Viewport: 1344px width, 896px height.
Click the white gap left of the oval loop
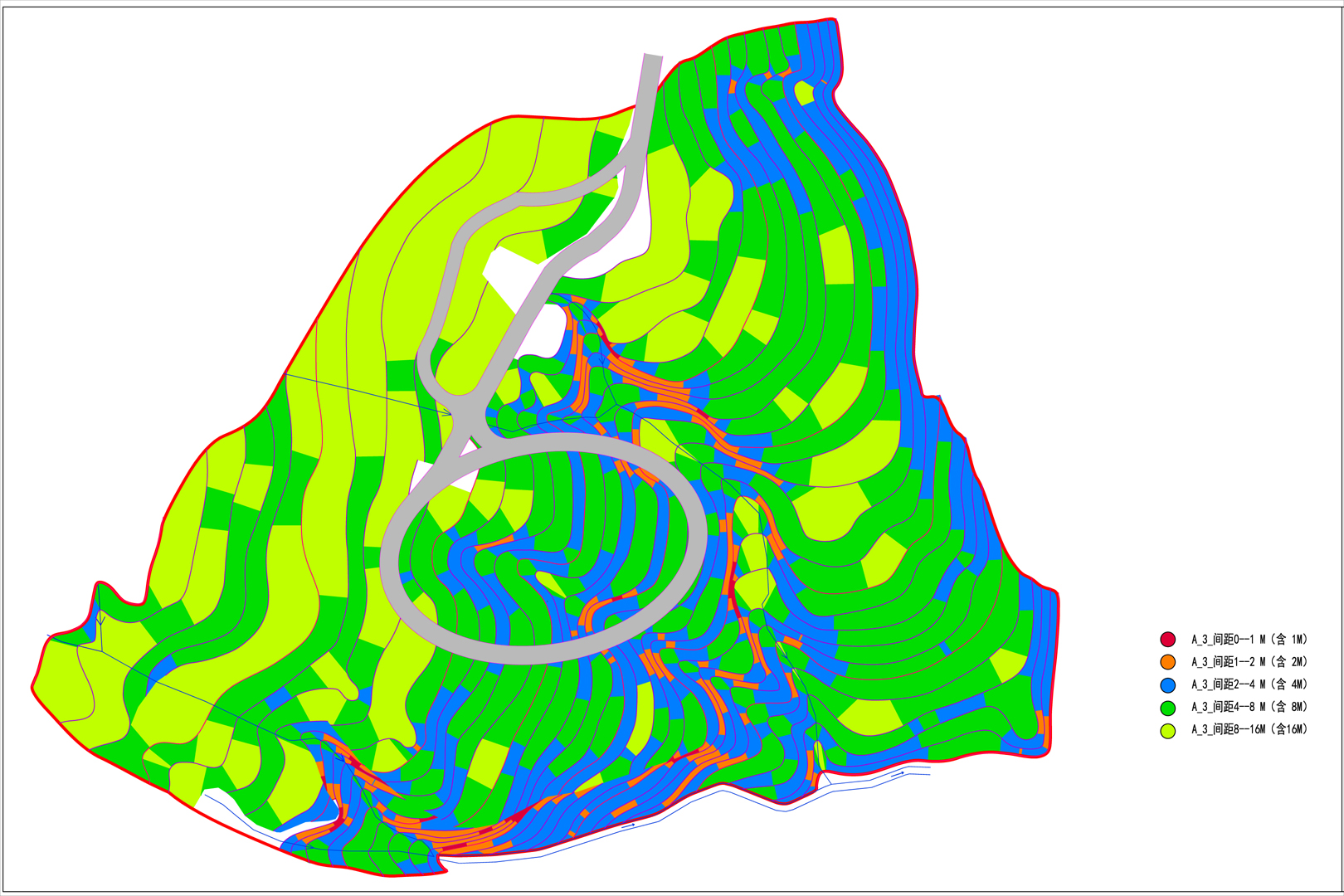[x=421, y=477]
